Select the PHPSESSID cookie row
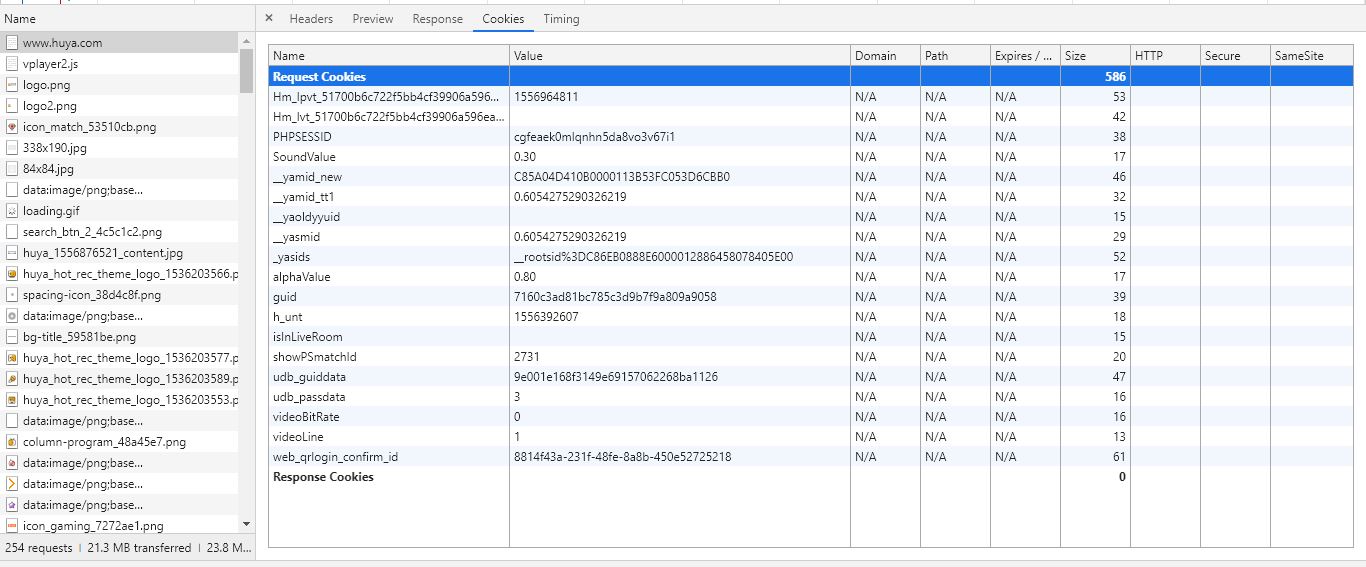Image resolution: width=1366 pixels, height=567 pixels. [811, 137]
